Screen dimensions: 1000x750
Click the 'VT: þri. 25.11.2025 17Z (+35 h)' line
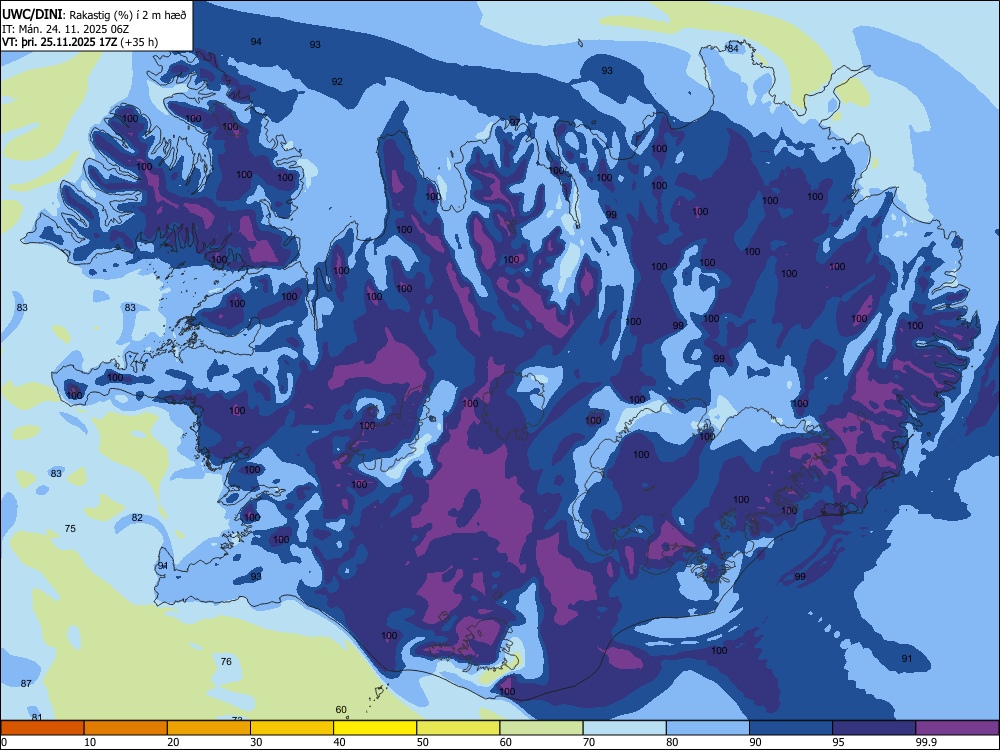click(x=80, y=42)
